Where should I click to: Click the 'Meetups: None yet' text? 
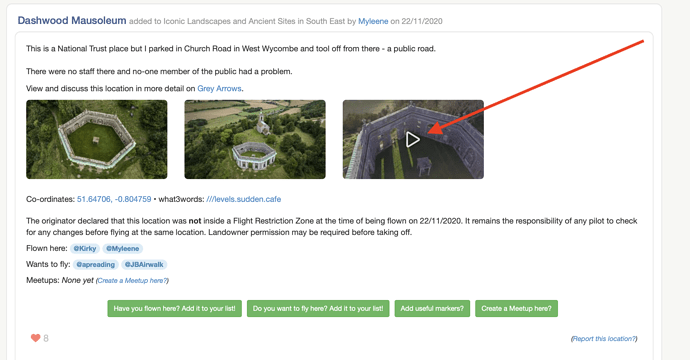[60, 280]
